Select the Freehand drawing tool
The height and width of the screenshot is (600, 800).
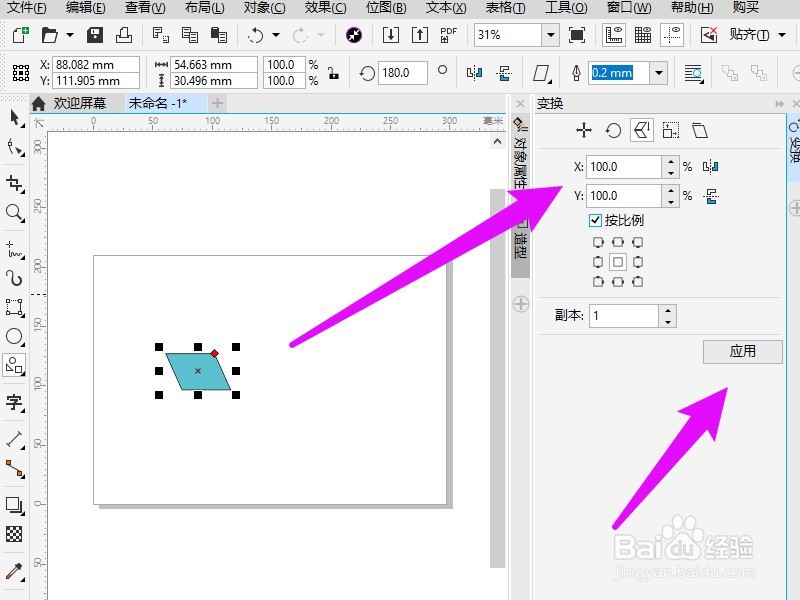[15, 249]
